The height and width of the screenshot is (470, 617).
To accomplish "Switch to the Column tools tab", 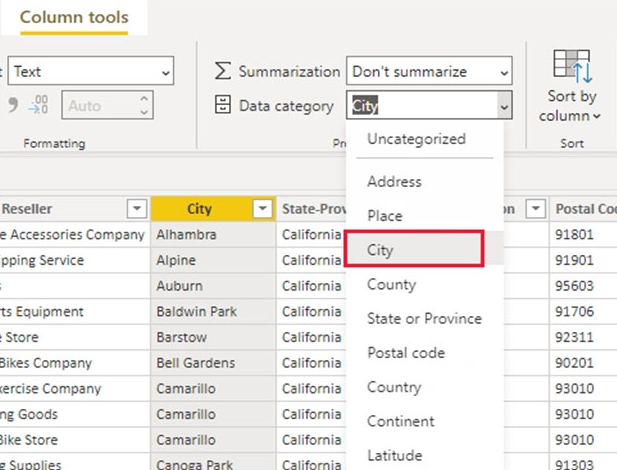I will [x=74, y=18].
